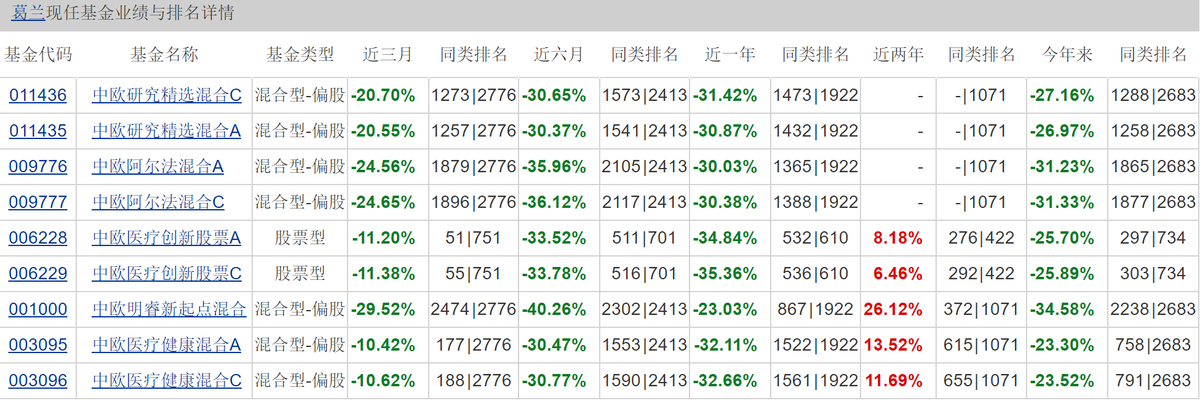Select the -11.20% three-month return cell
The height and width of the screenshot is (406, 1200).
(x=387, y=238)
